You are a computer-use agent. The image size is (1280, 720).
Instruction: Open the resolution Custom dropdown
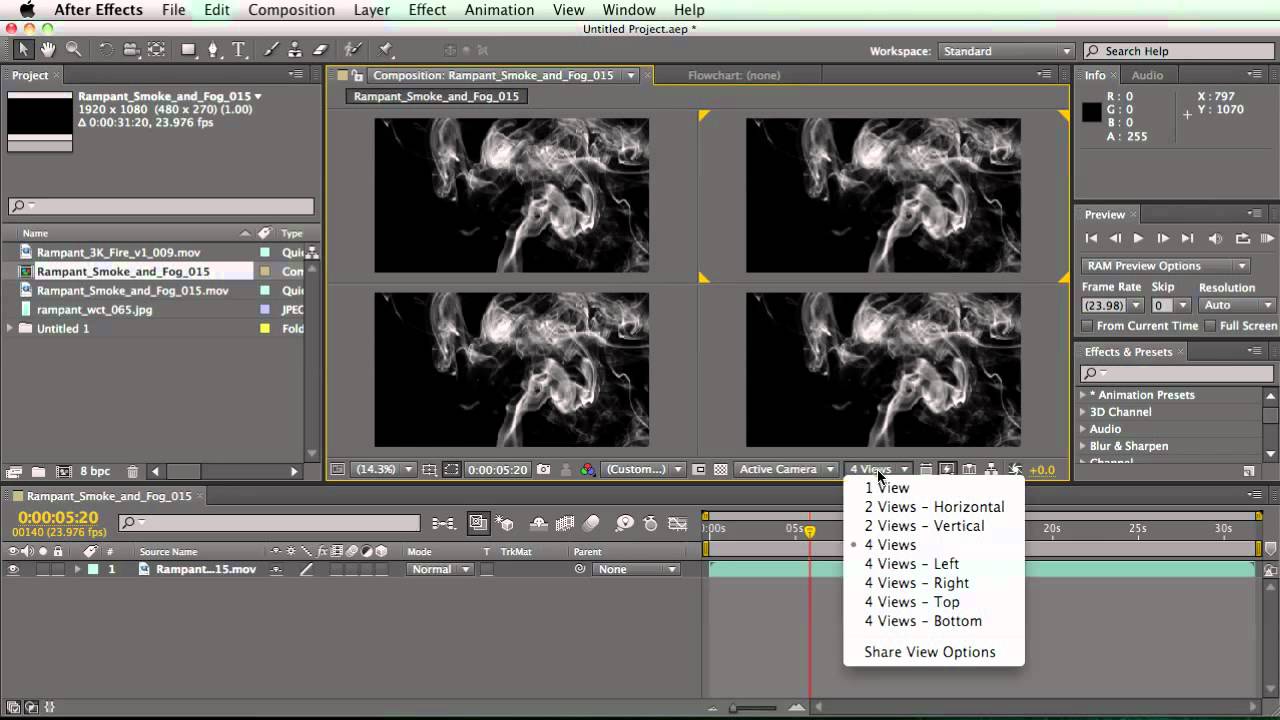(x=643, y=469)
